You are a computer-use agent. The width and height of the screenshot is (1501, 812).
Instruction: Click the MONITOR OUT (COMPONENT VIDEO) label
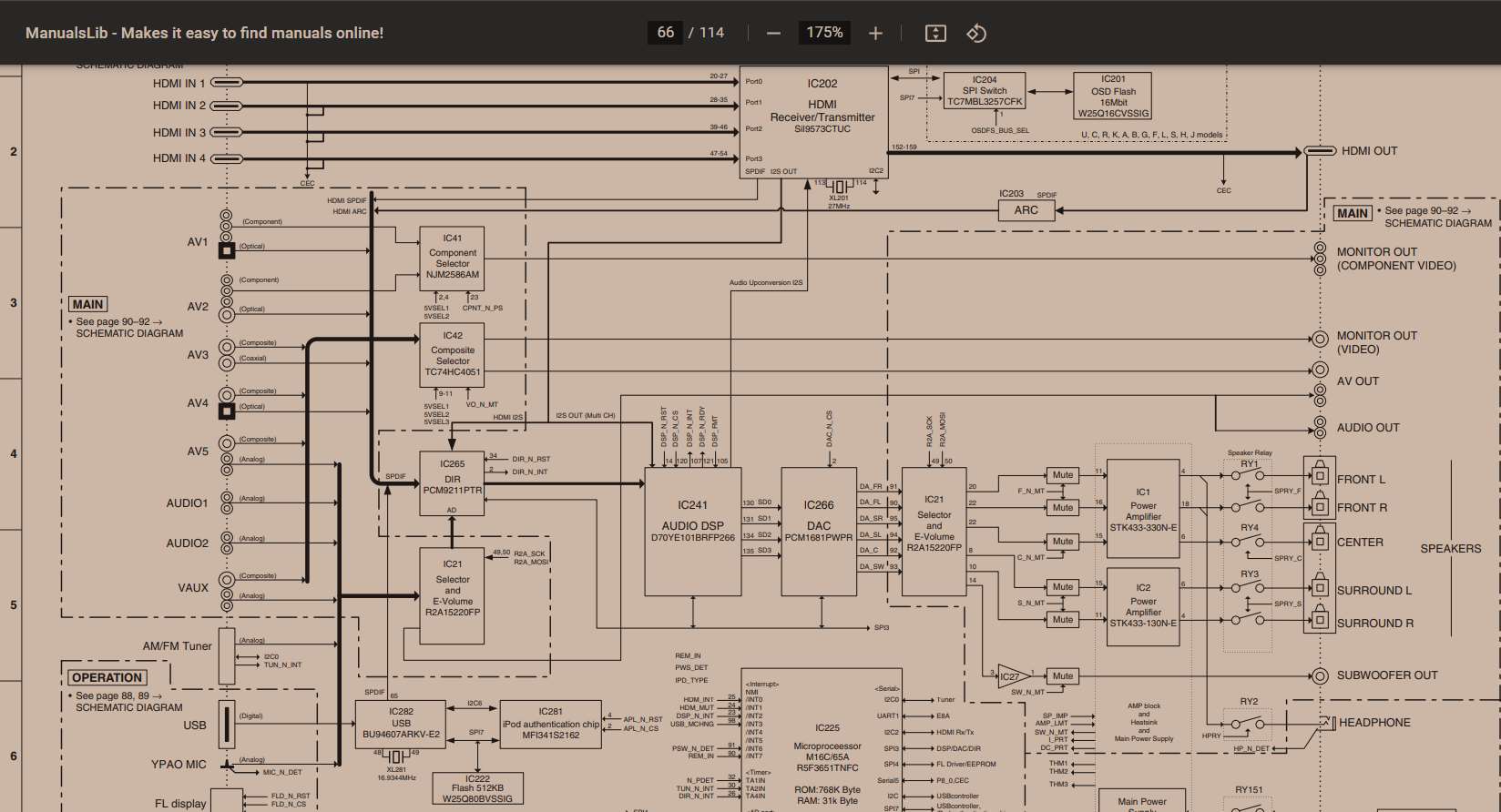point(1396,259)
